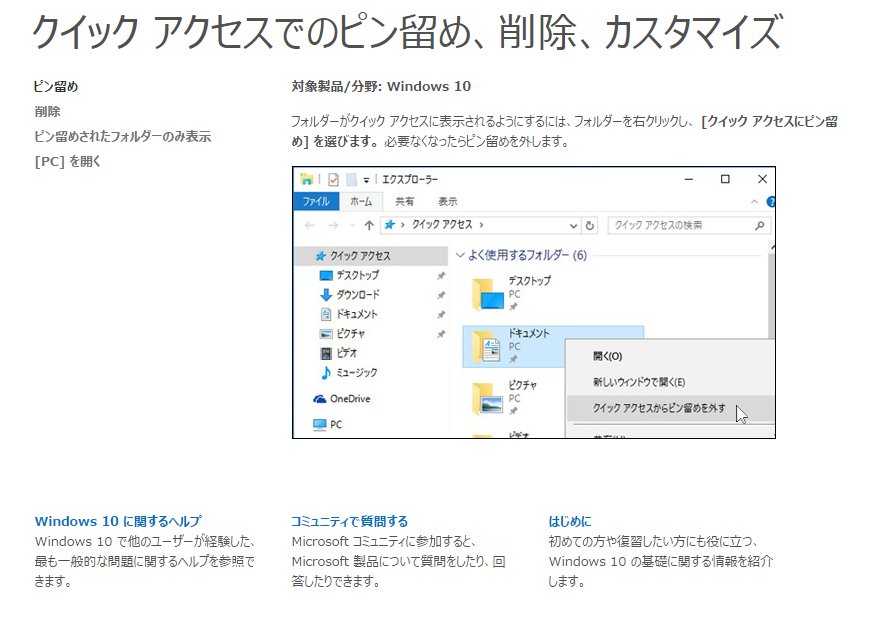Click the クイック アクセスの検索 search field

[689, 225]
